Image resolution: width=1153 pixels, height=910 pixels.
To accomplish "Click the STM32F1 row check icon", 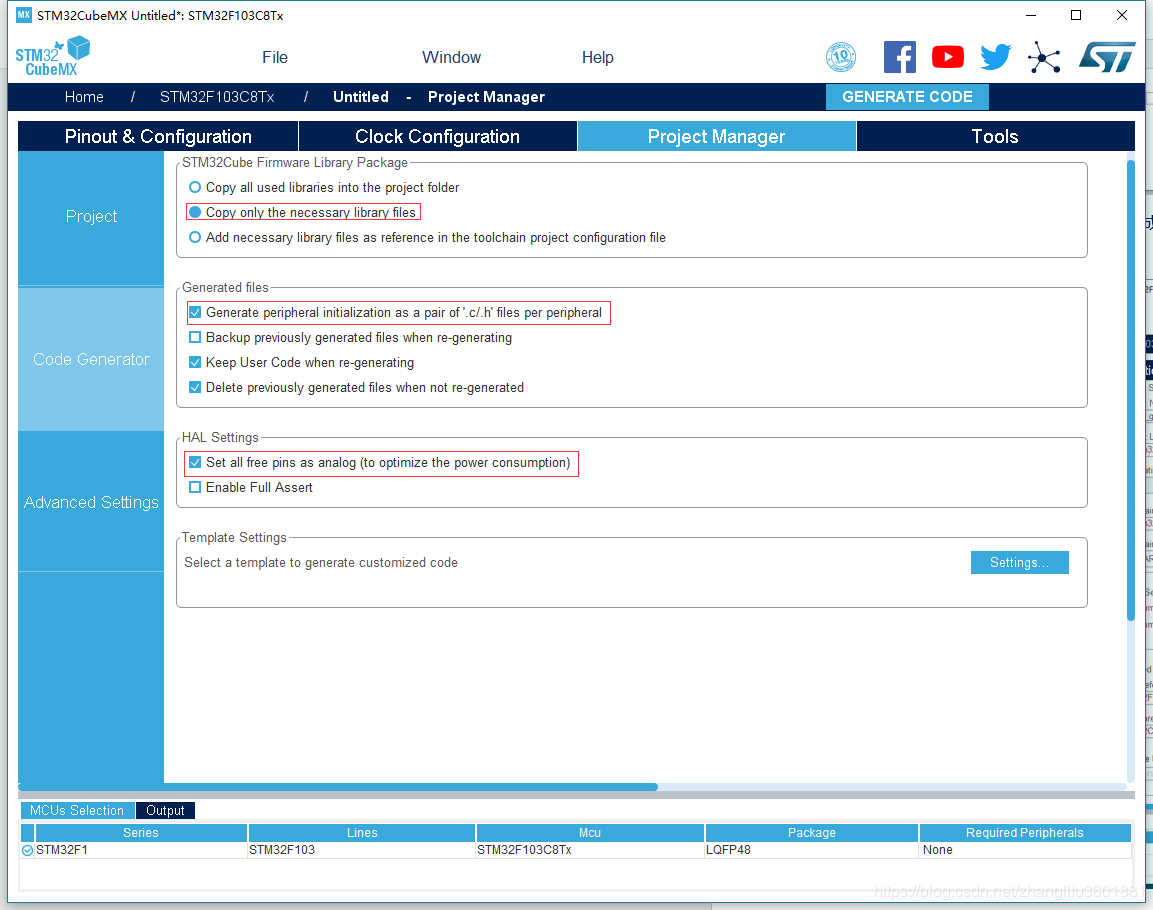I will click(x=27, y=850).
